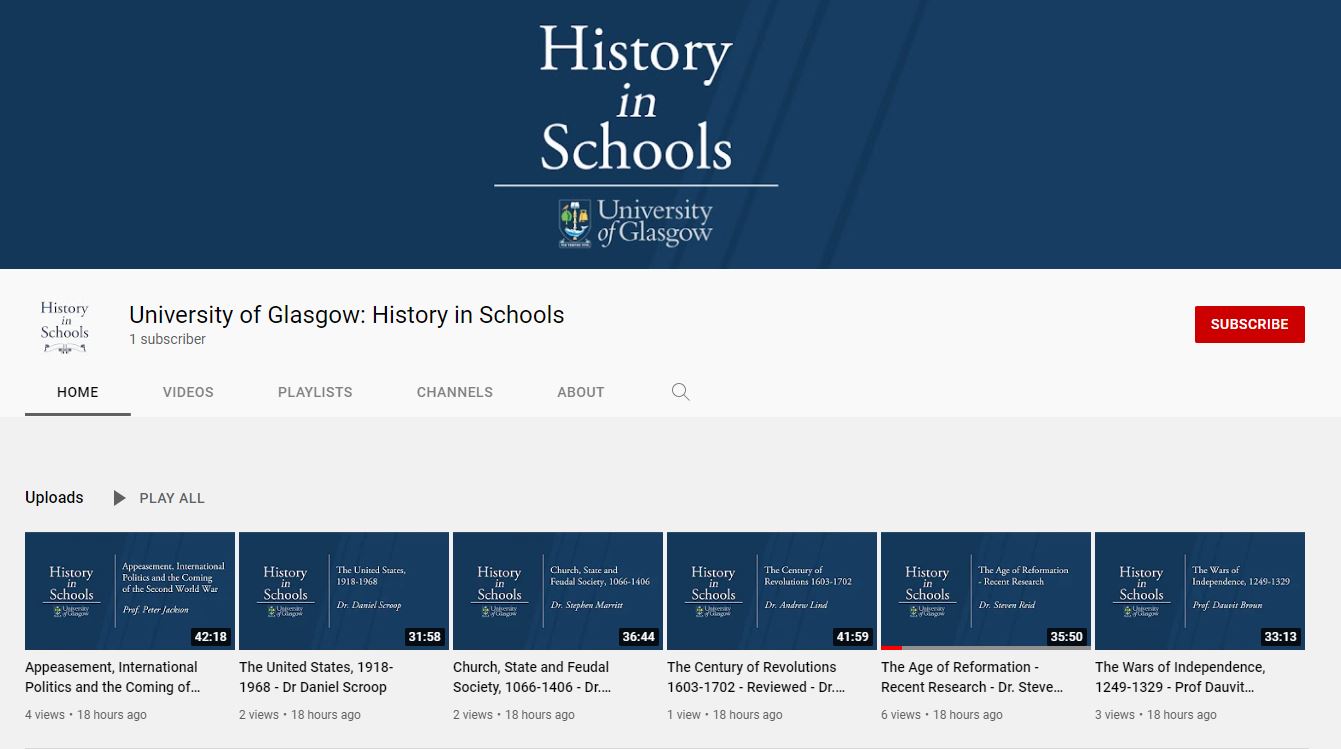1341x749 pixels.
Task: Click '4 views • 18 hours ago' text
Action: tap(86, 715)
